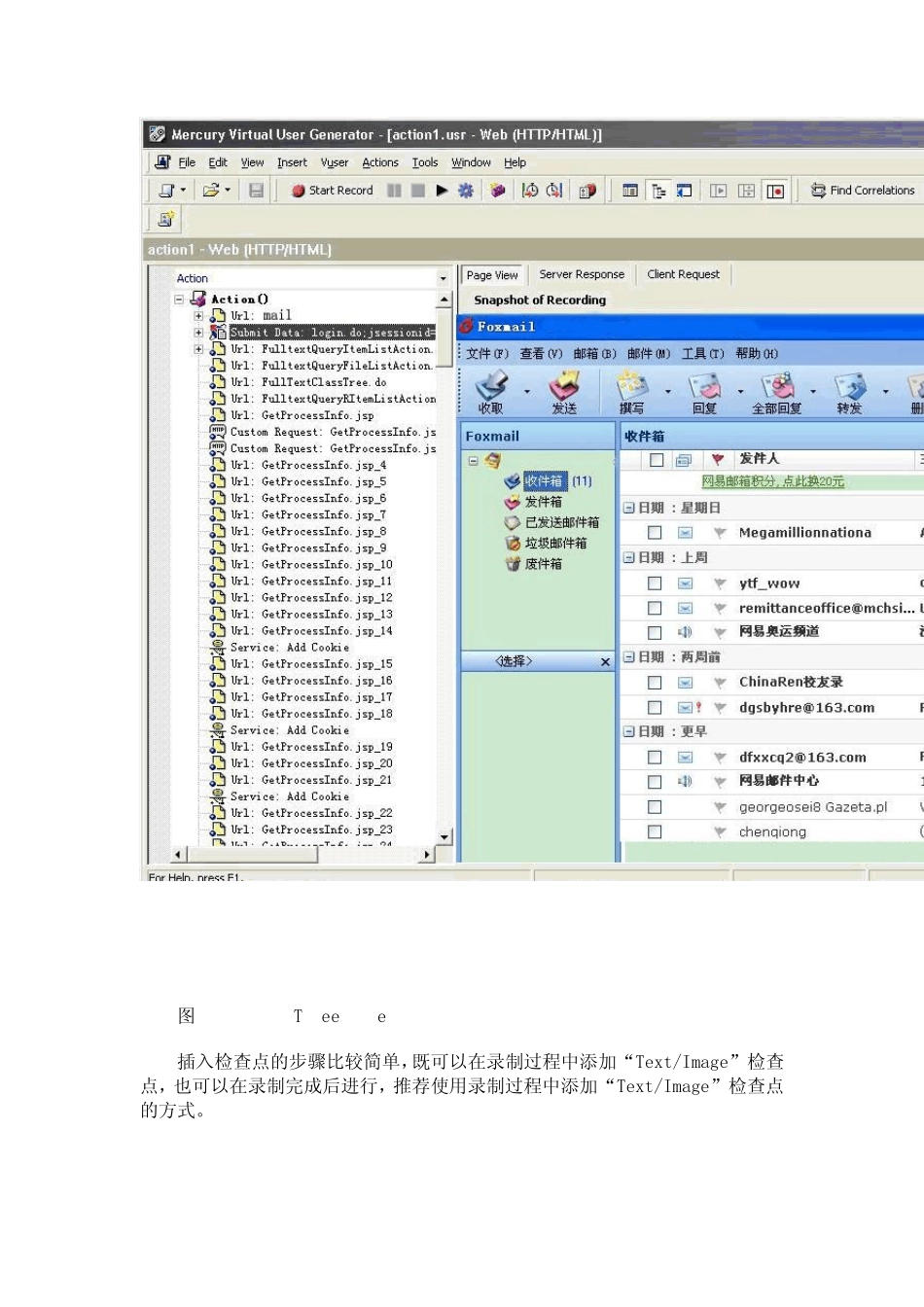Select Inbox 收件箱 folder in Foxmail
Screen dimensions: 924x1307
(545, 480)
